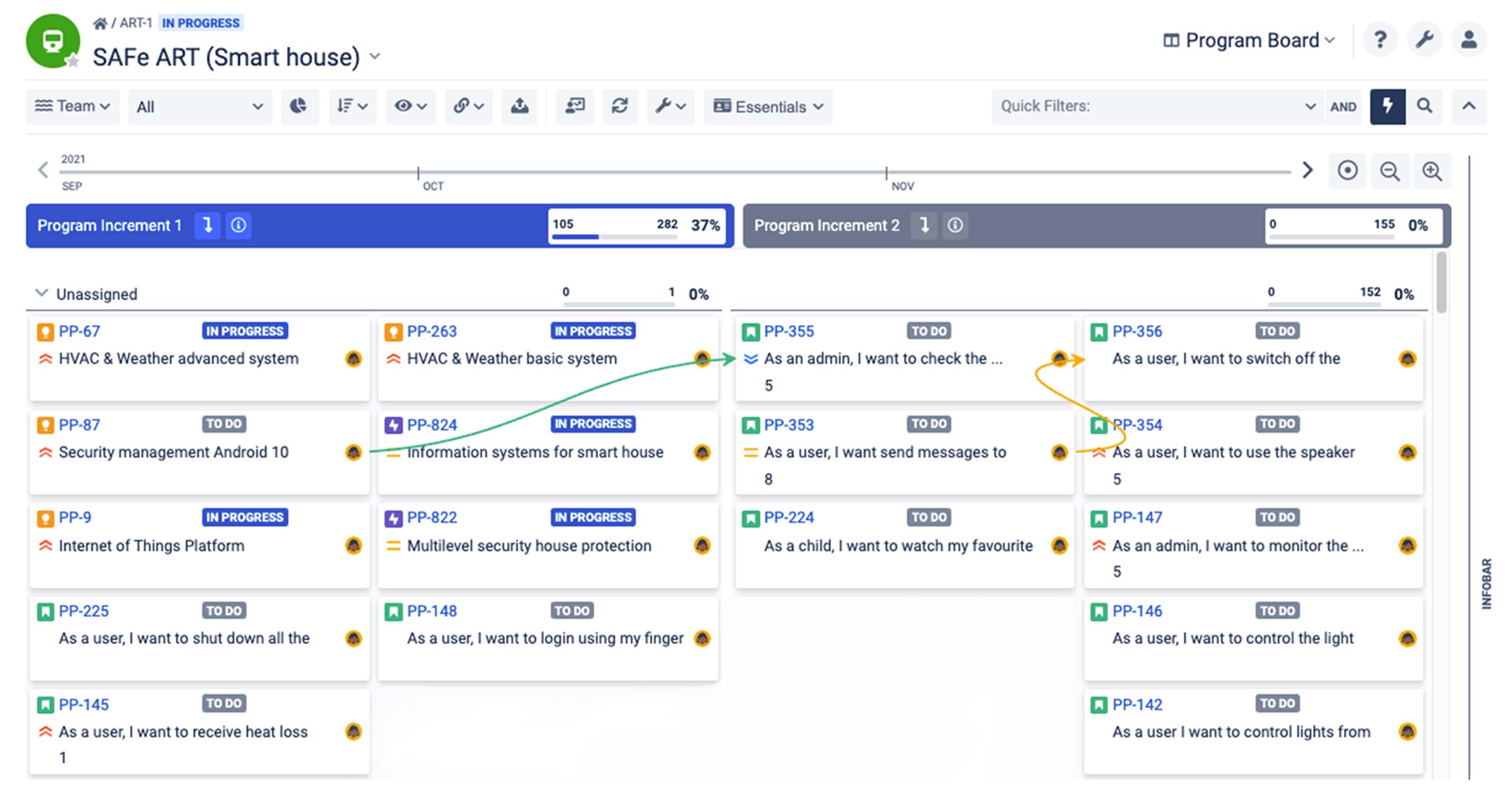1512x791 pixels.
Task: Open the sort order dropdown
Action: (x=352, y=106)
